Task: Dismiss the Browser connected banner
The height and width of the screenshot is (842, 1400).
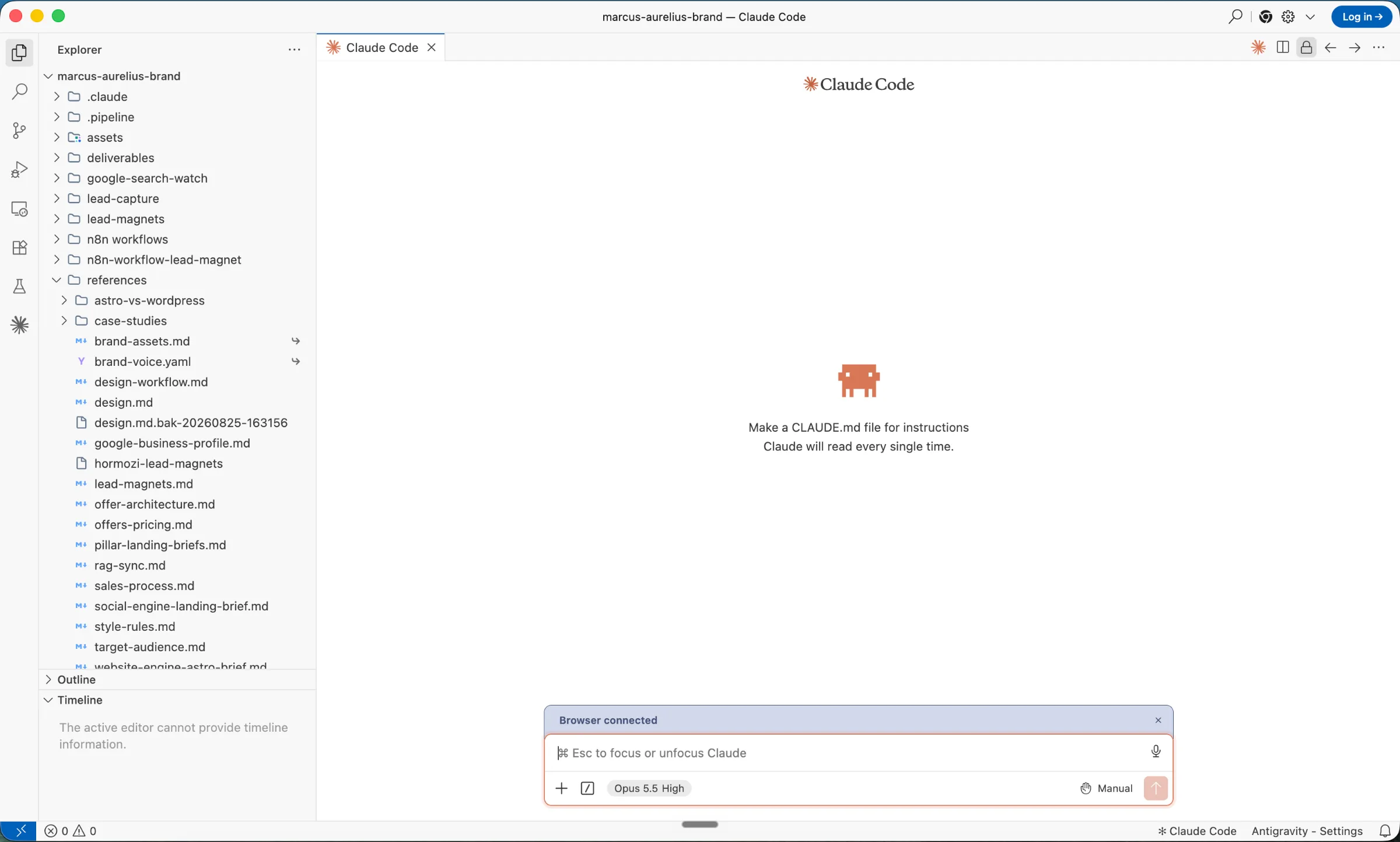Action: (x=1158, y=720)
